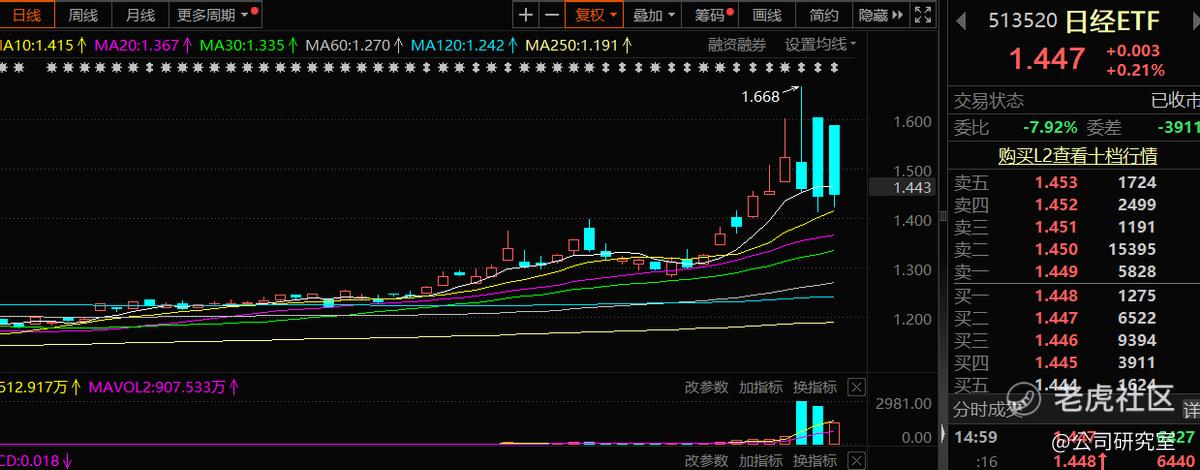The height and width of the screenshot is (470, 1200).
Task: Activate the 画线 drawing tool
Action: pos(767,15)
